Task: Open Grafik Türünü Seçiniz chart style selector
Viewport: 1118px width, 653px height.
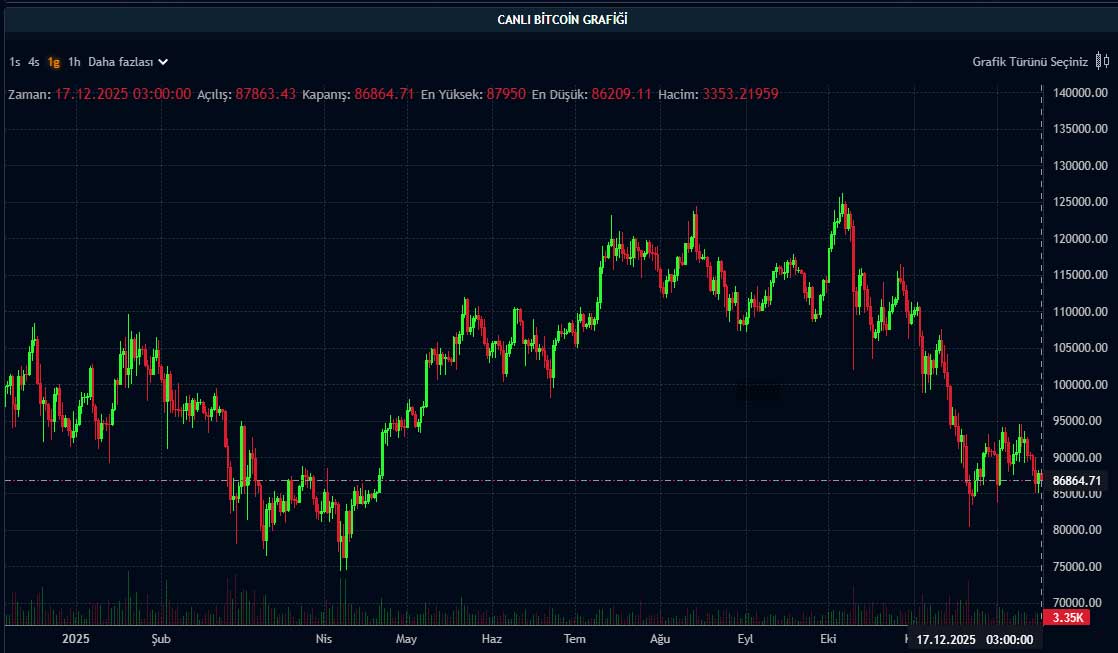Action: pyautogui.click(x=1029, y=61)
